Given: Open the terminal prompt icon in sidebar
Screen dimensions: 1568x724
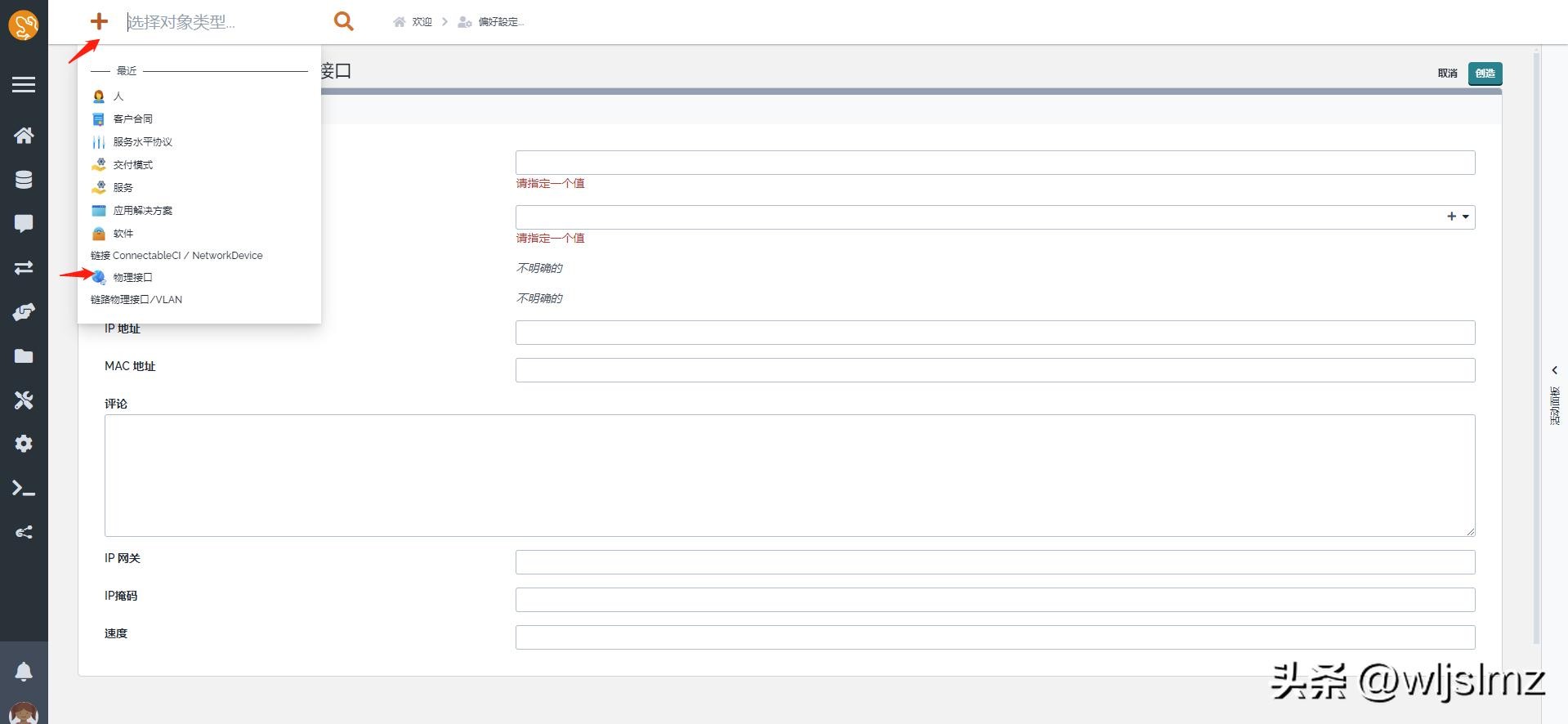Looking at the screenshot, I should tap(24, 489).
